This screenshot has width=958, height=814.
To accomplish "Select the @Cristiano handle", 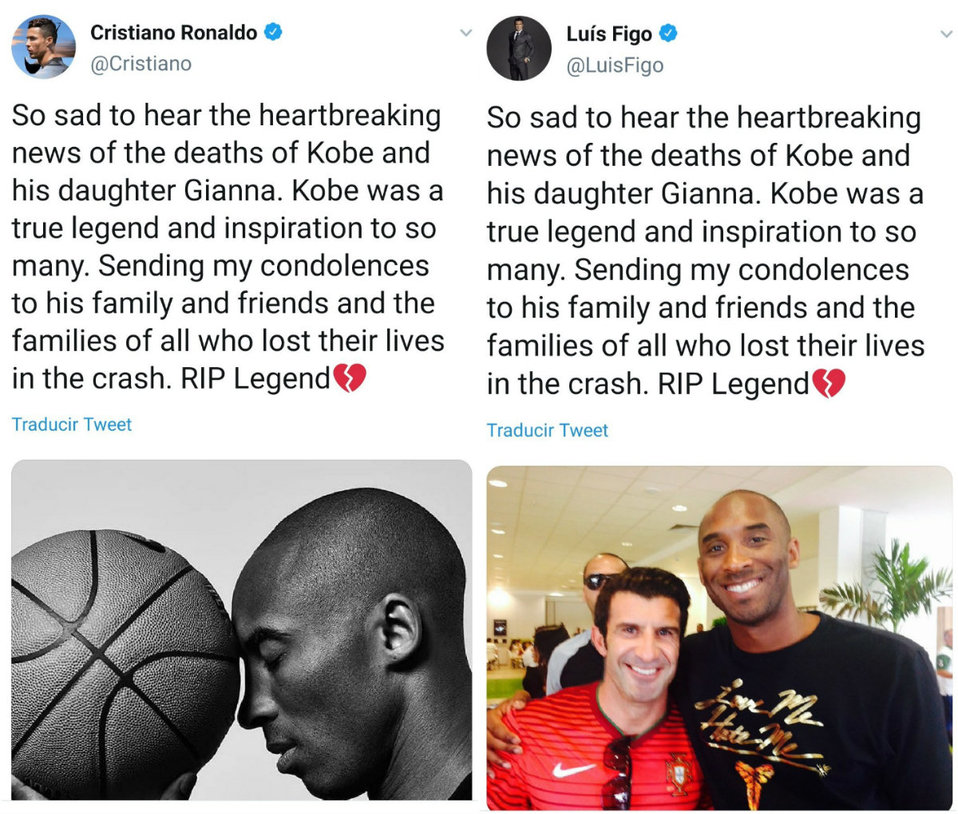I will (x=141, y=64).
